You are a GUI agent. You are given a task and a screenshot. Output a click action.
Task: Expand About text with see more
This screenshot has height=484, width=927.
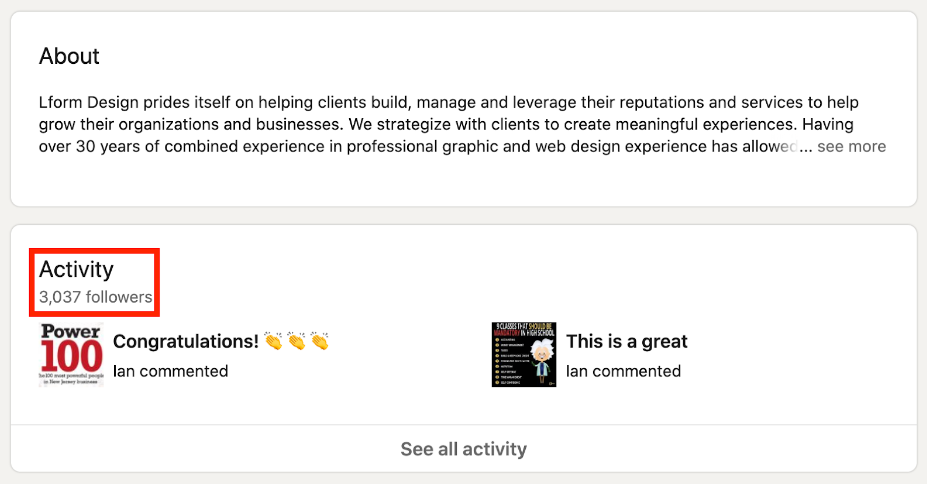click(851, 147)
